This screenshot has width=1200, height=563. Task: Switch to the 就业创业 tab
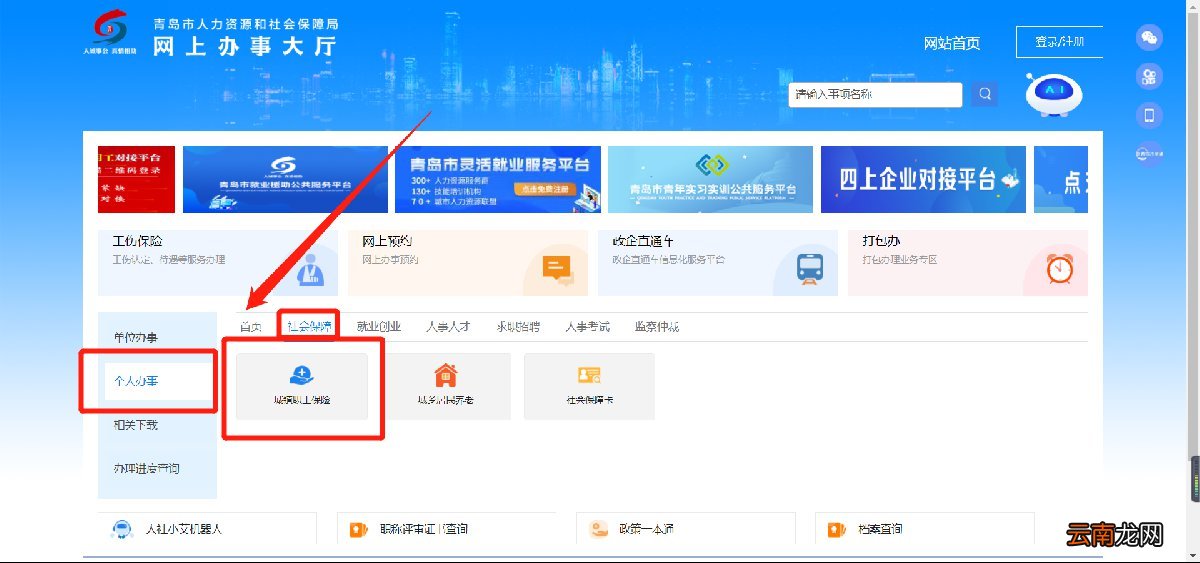point(378,327)
